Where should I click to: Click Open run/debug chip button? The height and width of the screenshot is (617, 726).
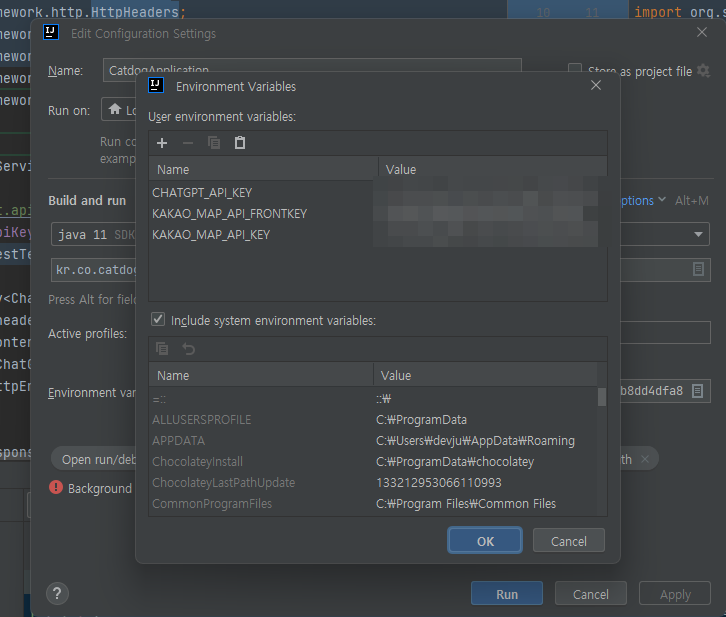(x=95, y=459)
